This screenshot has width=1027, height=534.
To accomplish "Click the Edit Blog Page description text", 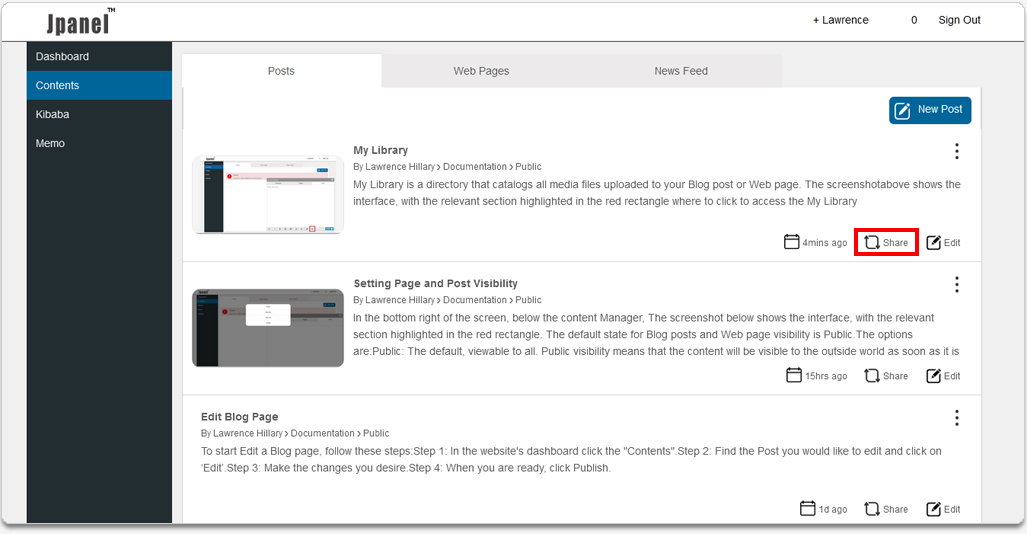I will [x=571, y=459].
